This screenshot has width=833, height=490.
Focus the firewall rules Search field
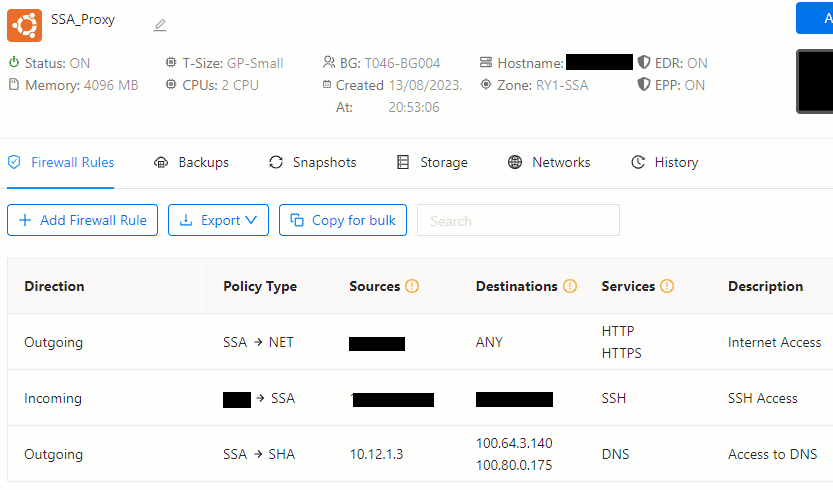[518, 220]
